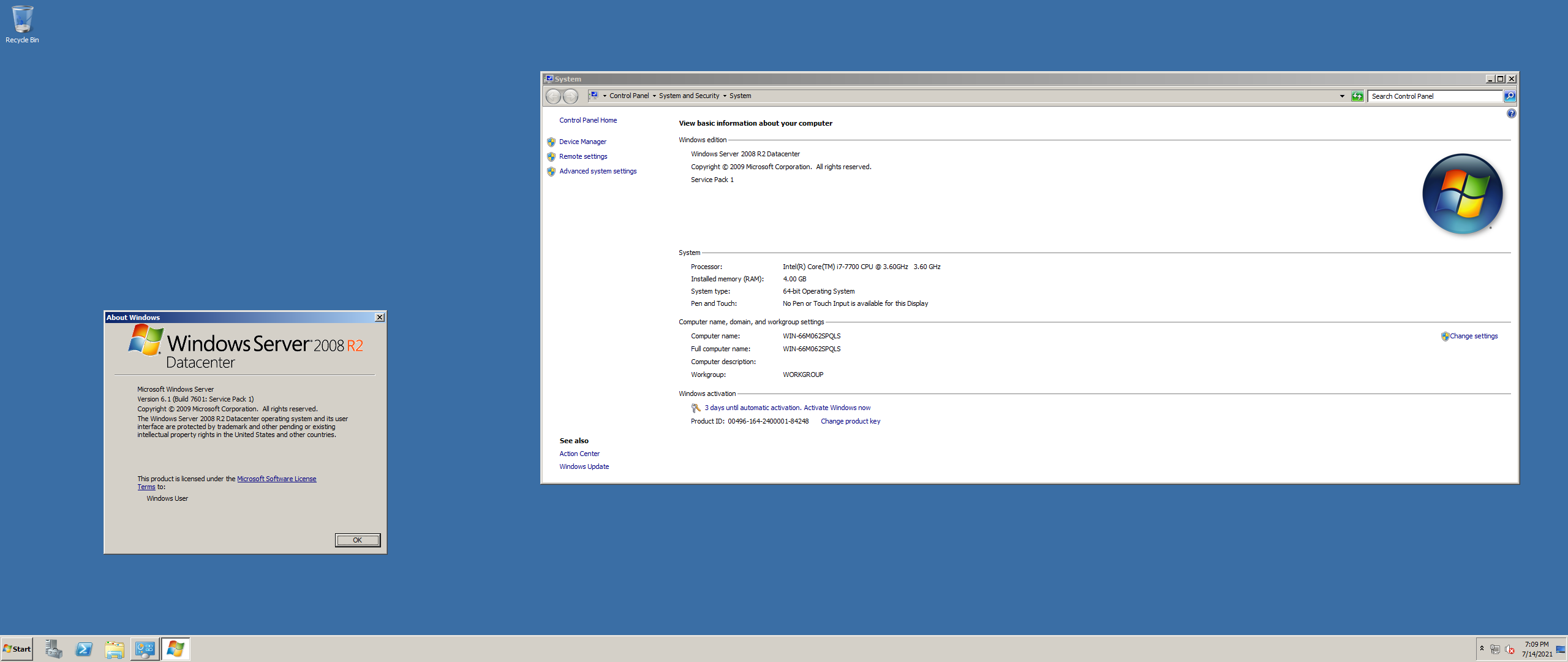Select System in the breadcrumb
Image resolution: width=1568 pixels, height=662 pixels.
(740, 96)
